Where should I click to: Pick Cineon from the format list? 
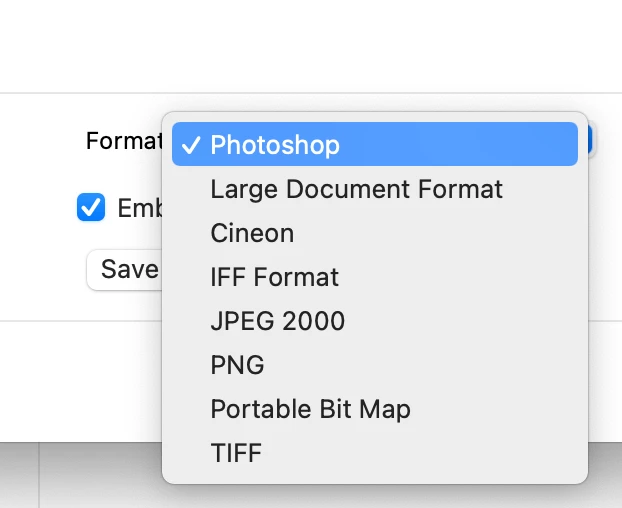pyautogui.click(x=252, y=233)
